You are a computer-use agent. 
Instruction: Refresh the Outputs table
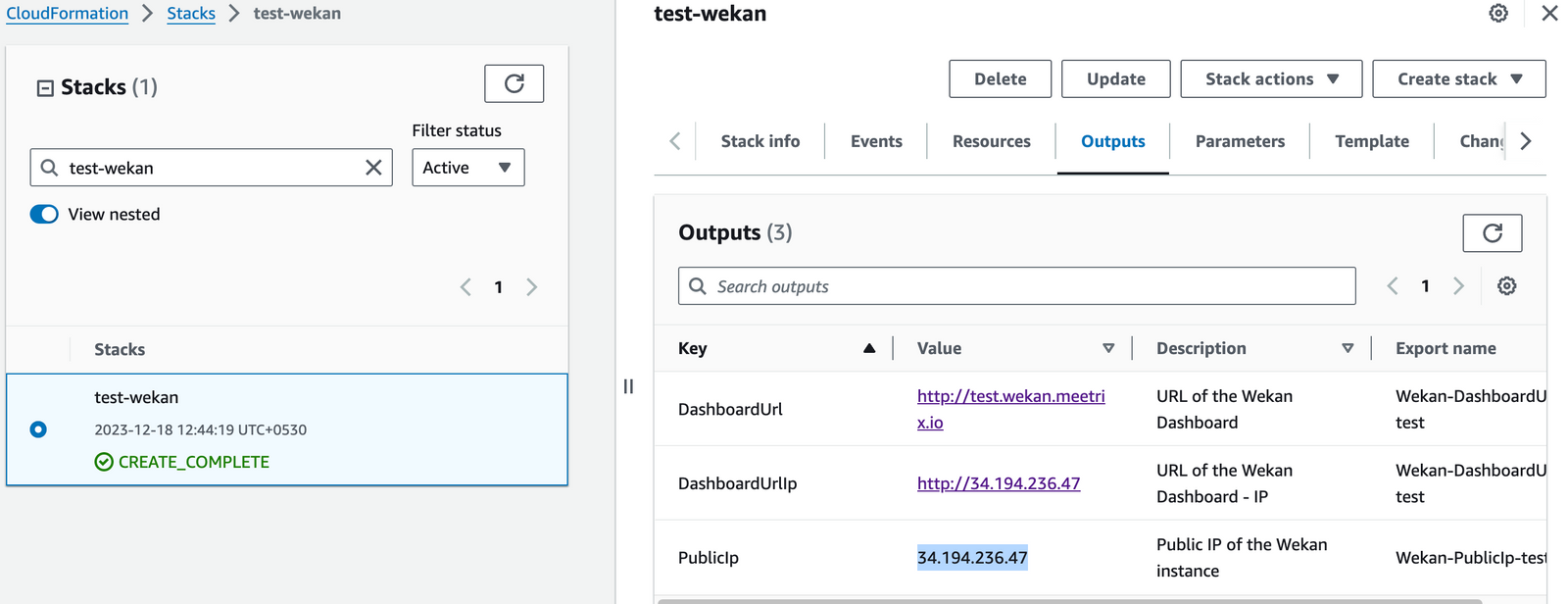tap(1492, 233)
